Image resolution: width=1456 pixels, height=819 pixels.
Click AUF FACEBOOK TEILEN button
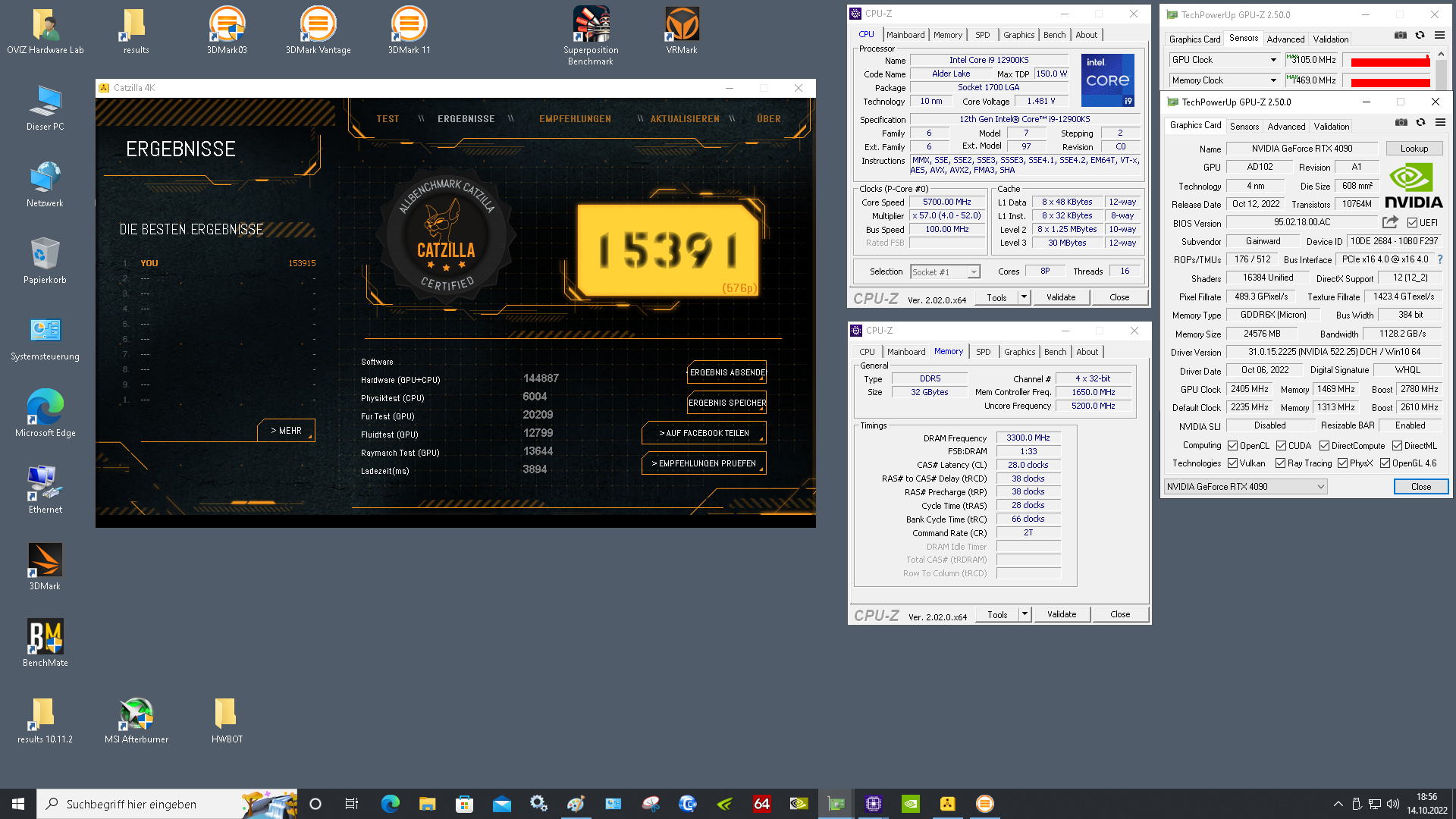[x=704, y=433]
